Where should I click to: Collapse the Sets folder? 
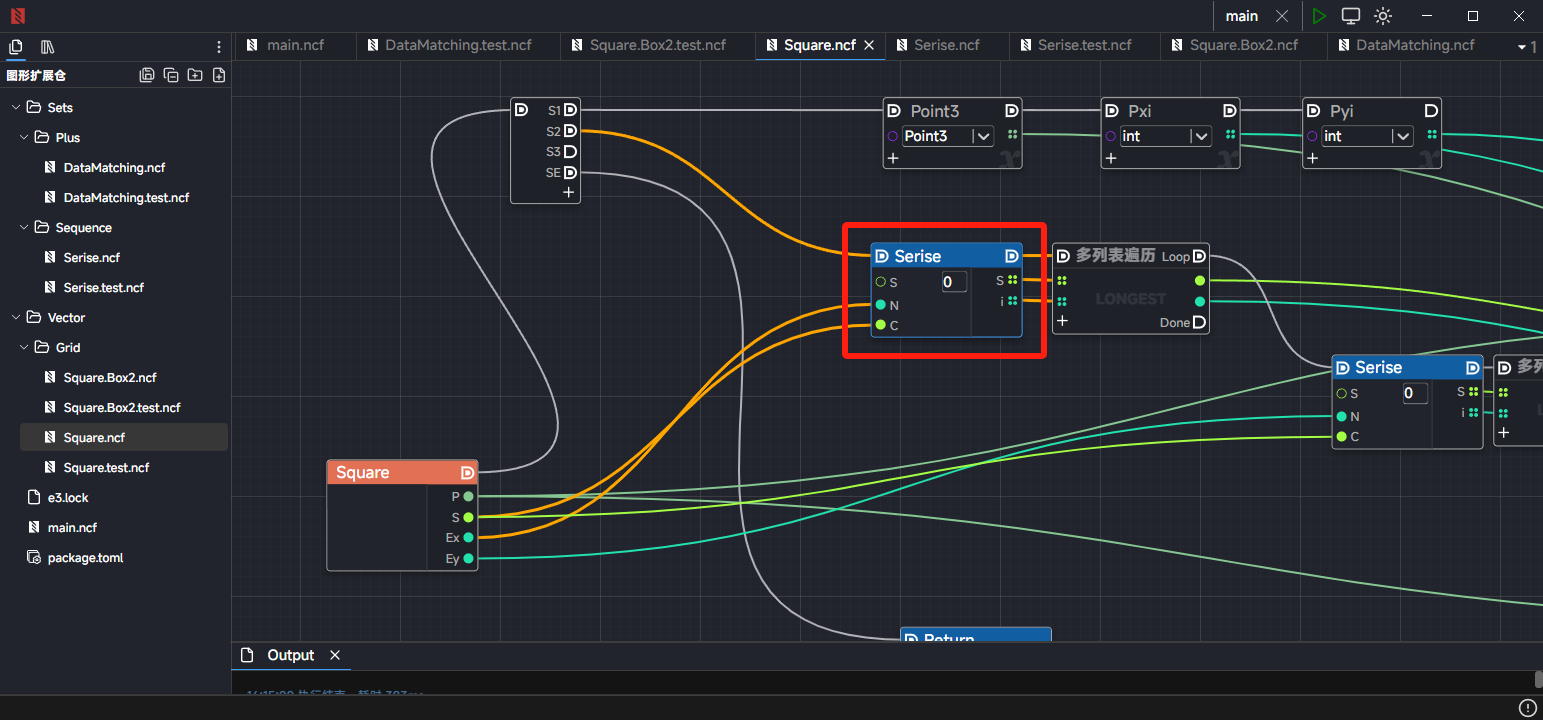[x=15, y=107]
